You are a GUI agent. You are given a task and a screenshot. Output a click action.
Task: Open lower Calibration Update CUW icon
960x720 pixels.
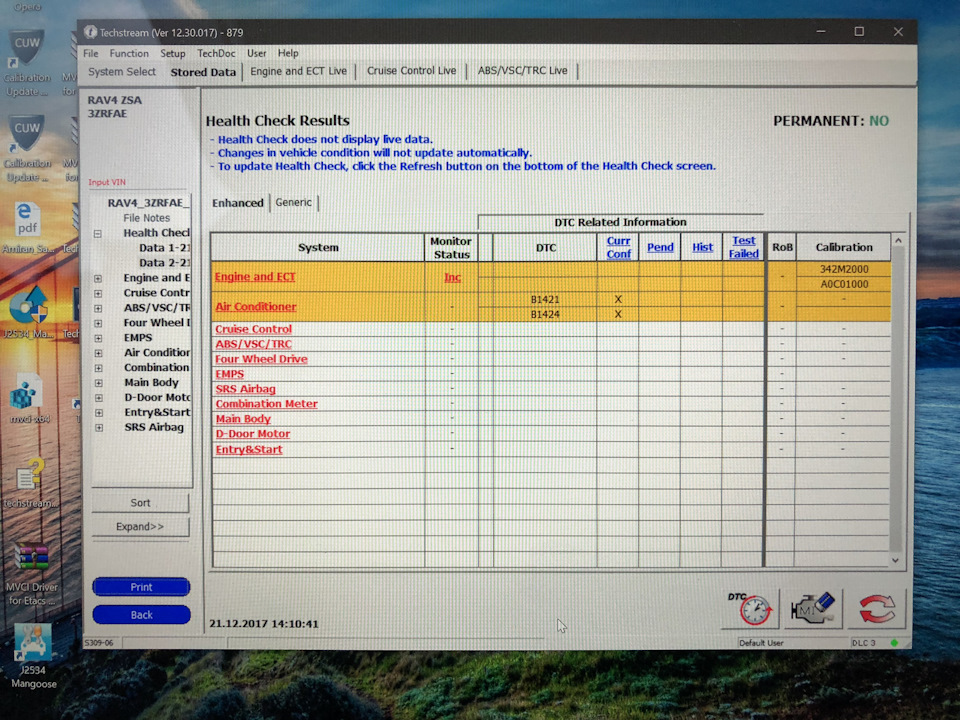tap(26, 149)
